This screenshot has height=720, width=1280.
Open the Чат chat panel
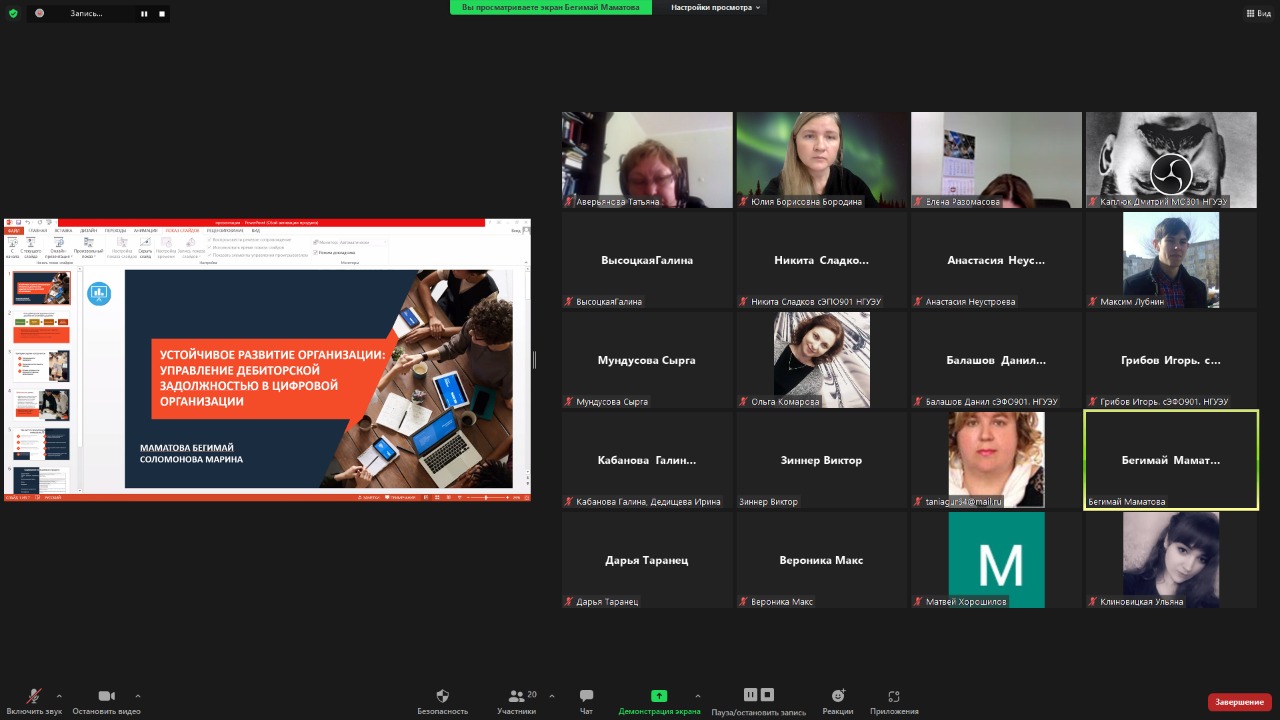pos(586,697)
